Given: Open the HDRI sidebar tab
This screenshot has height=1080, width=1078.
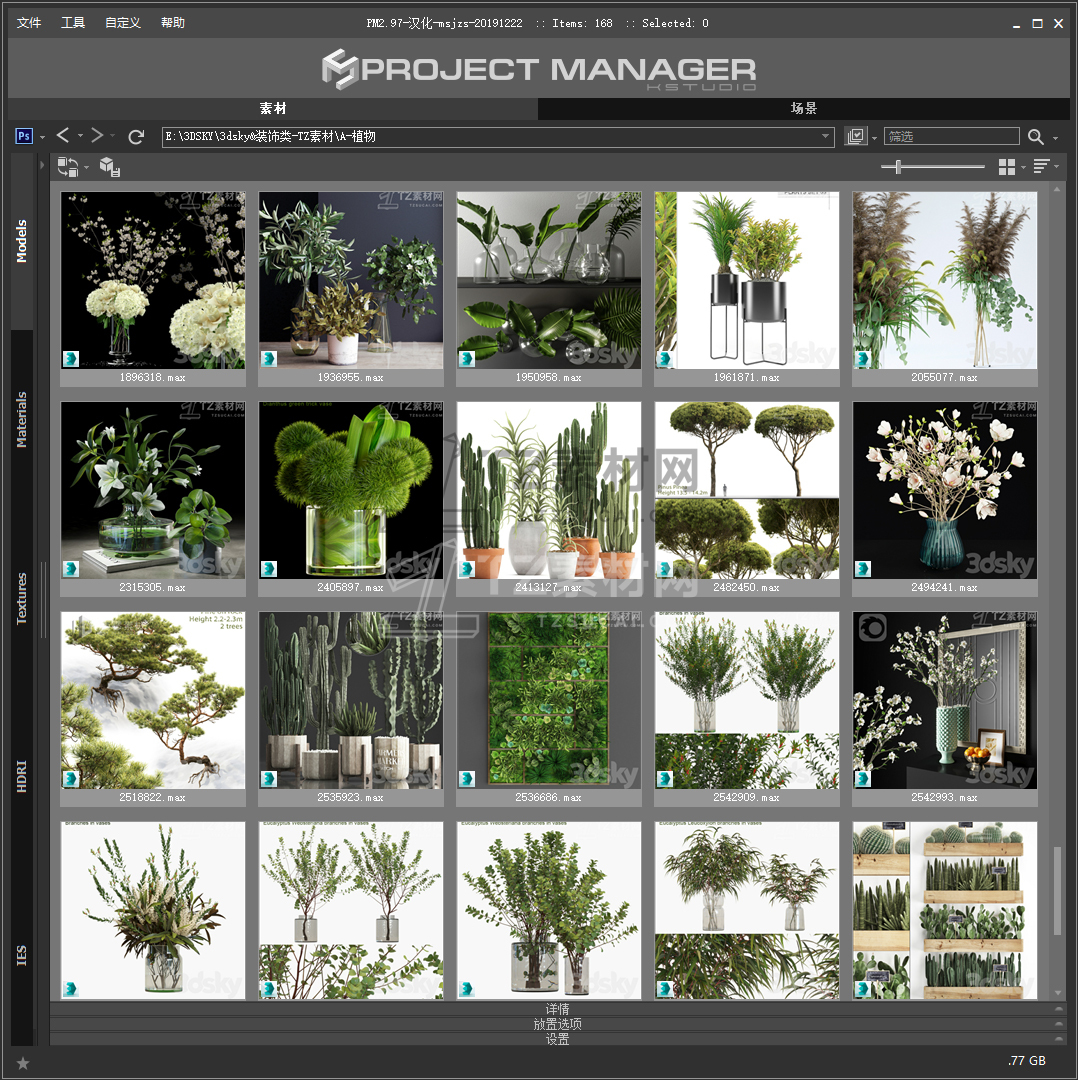Looking at the screenshot, I should click(22, 776).
